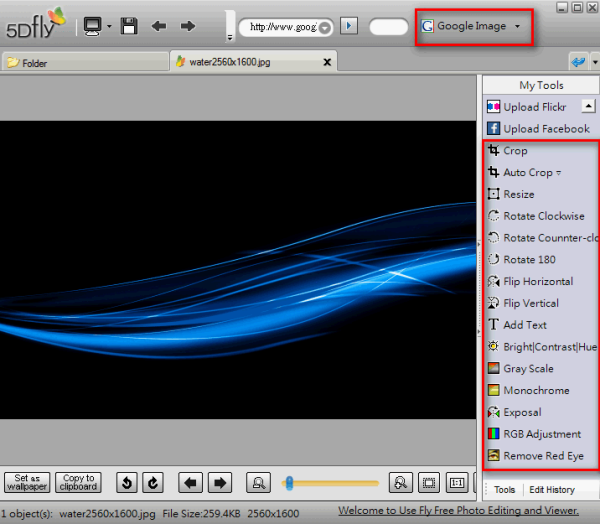Image resolution: width=600 pixels, height=524 pixels.
Task: Use the Remove Red Eye tool
Action: click(542, 456)
